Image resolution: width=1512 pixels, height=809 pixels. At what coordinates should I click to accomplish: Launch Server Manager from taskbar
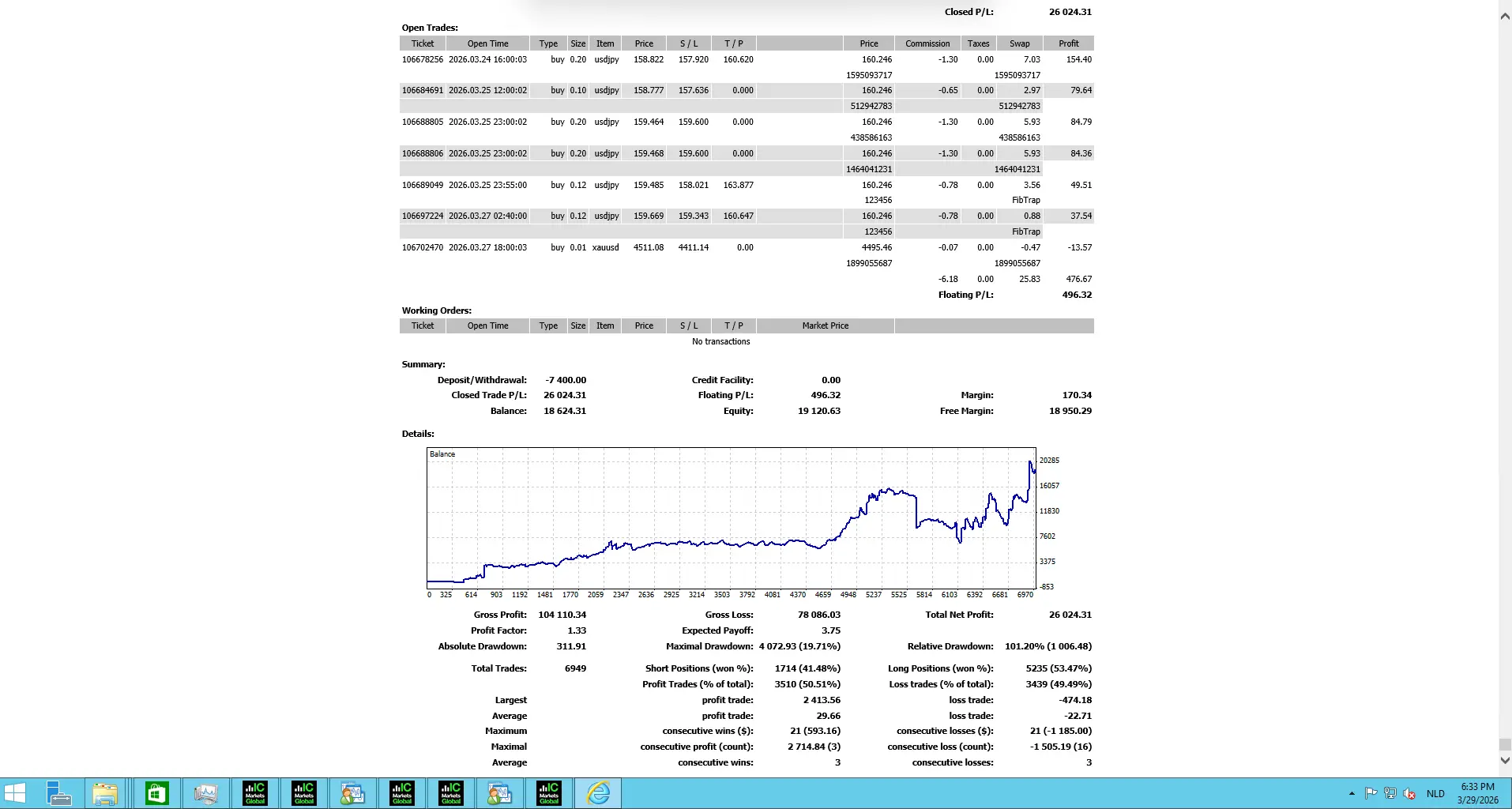[x=59, y=793]
